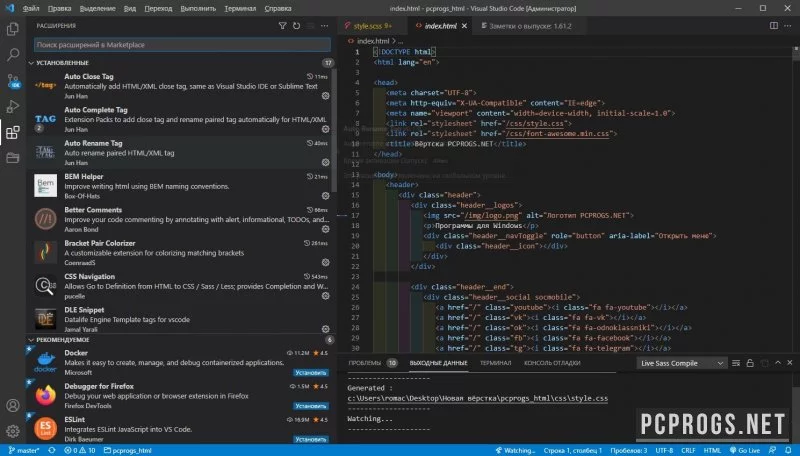This screenshot has height=456, width=800.
Task: Open the Auto Rename Tag manage gear
Action: [326, 162]
